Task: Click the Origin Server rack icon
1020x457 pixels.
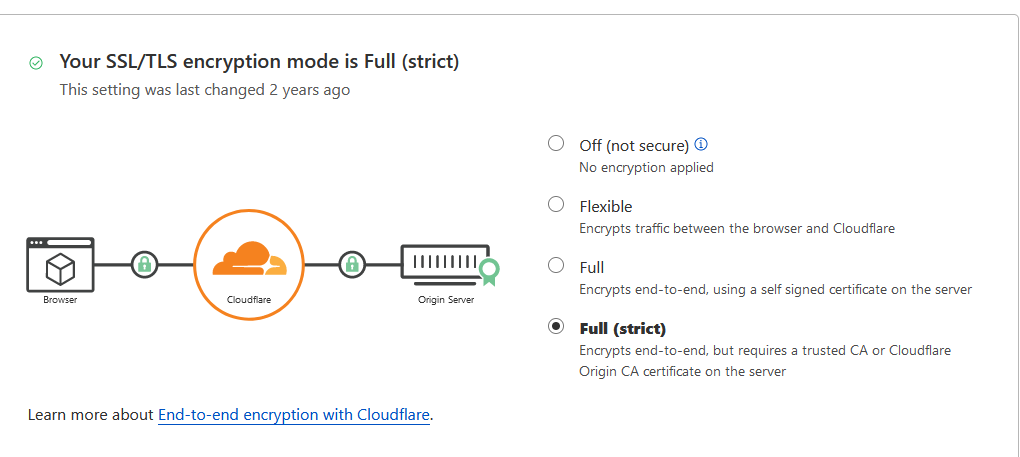Action: point(445,262)
